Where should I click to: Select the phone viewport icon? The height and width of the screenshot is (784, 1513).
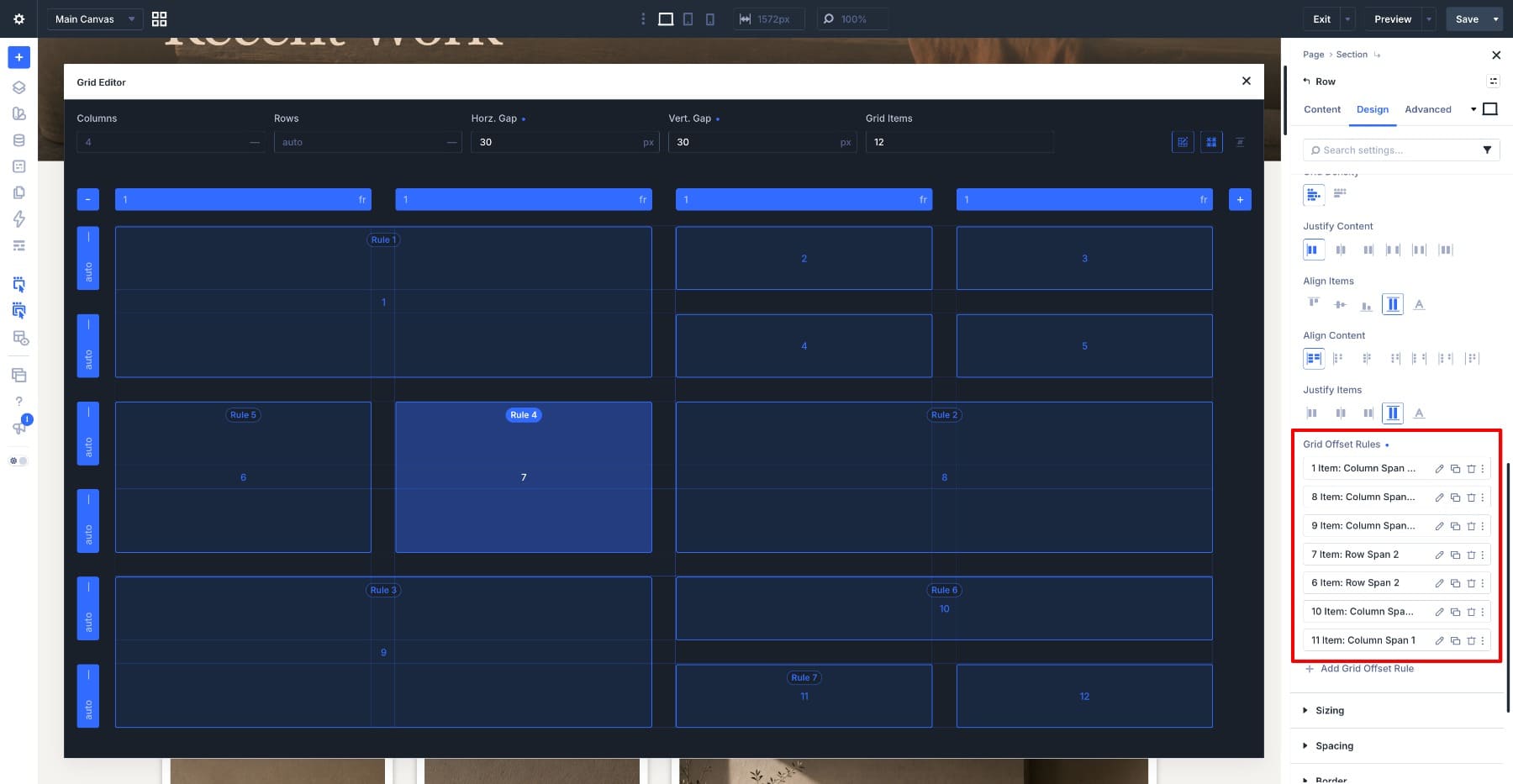[x=710, y=18]
